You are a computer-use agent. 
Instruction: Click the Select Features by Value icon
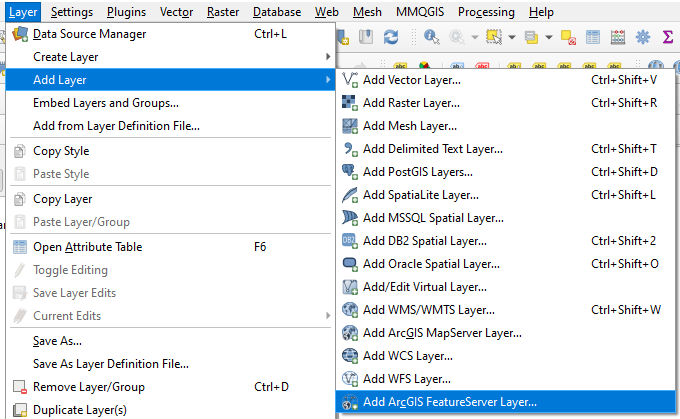531,37
